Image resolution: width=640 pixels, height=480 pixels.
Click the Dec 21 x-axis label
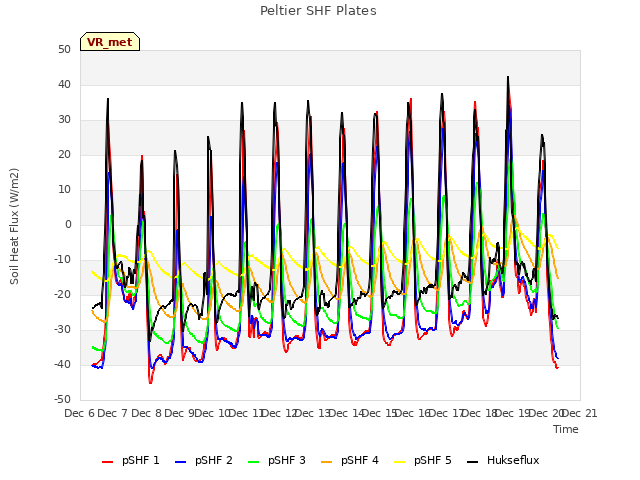580,413
